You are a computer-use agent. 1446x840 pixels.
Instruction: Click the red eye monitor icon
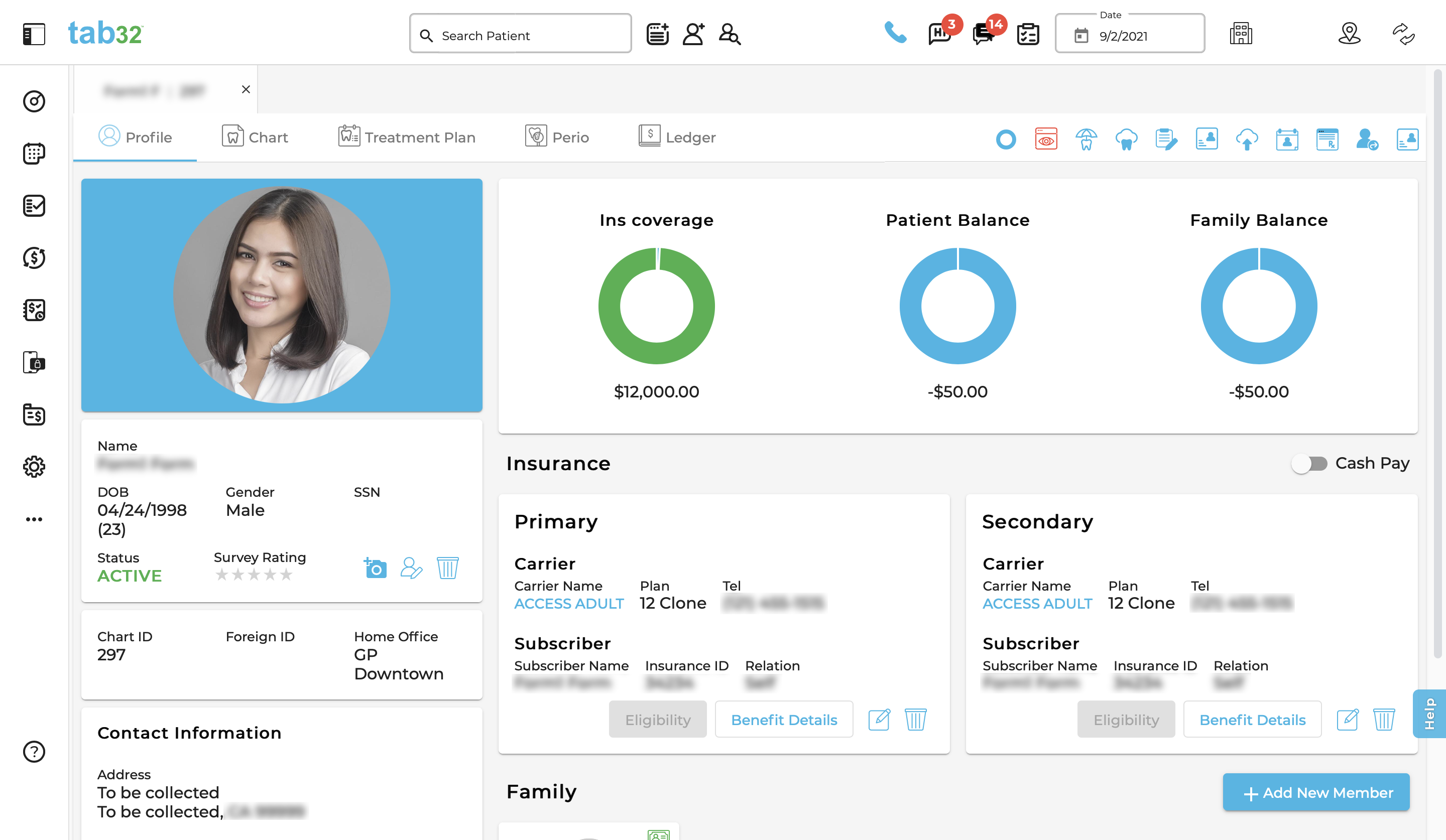pyautogui.click(x=1046, y=139)
